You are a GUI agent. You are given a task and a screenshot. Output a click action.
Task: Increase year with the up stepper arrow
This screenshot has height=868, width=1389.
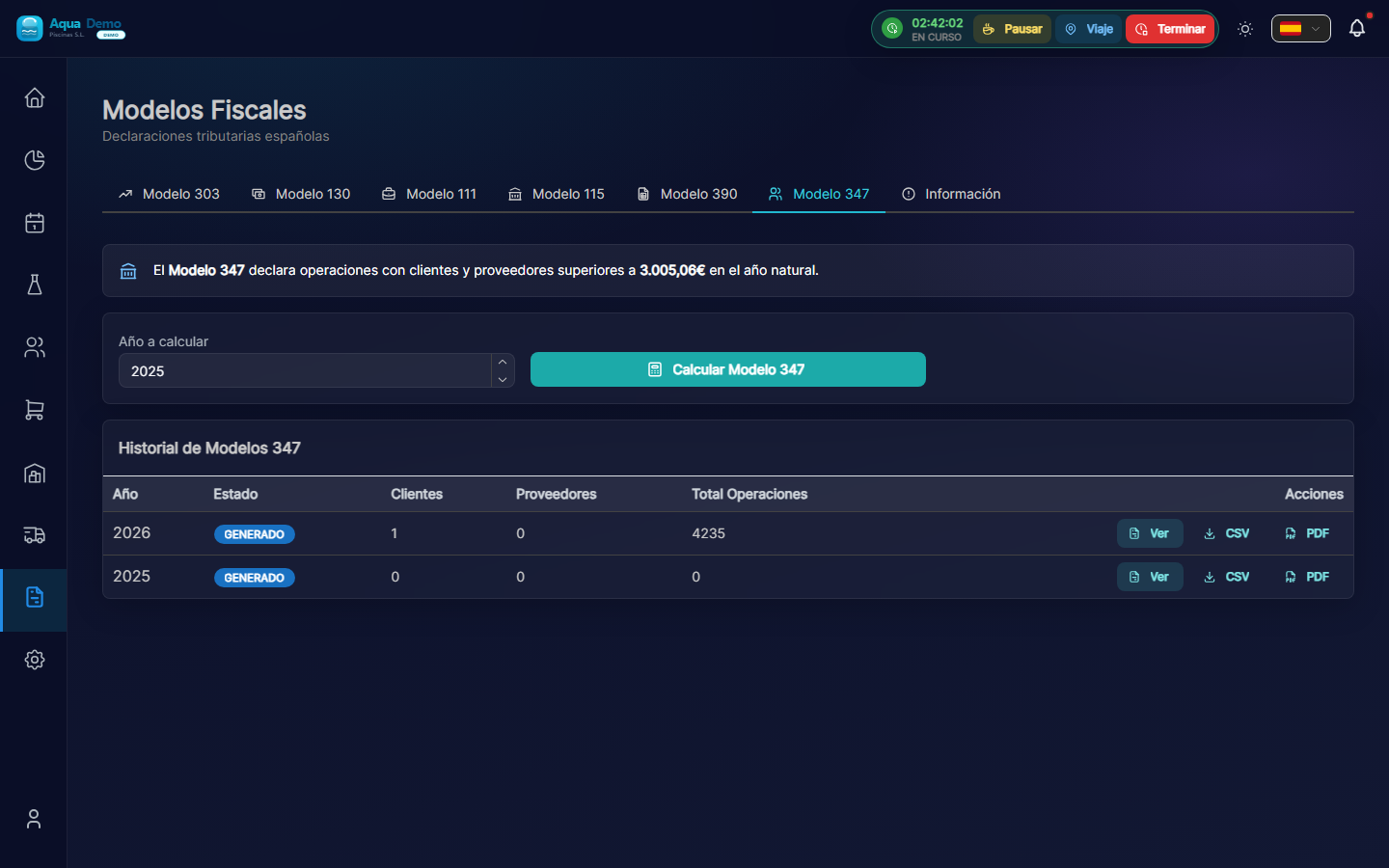[503, 362]
